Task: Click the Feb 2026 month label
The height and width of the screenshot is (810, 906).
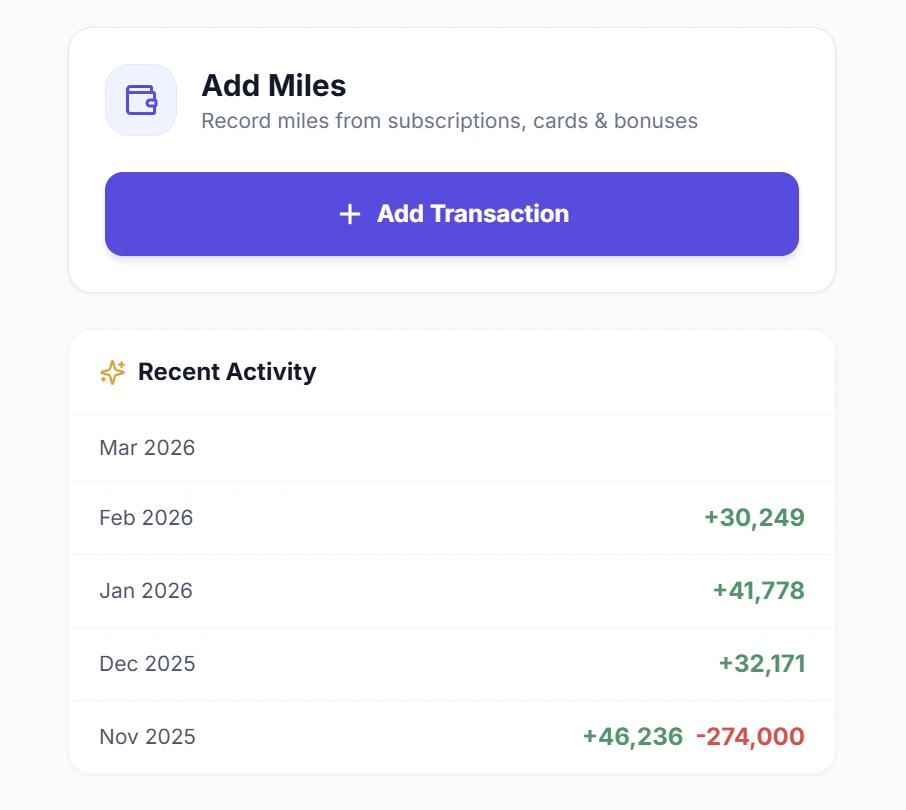Action: (145, 518)
